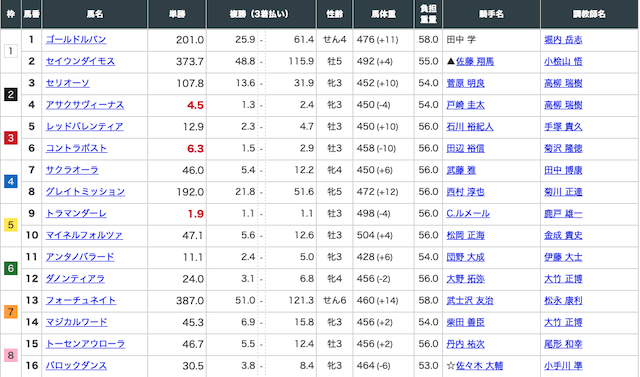This screenshot has height=377, width=640.
Task: Select win odds value 6.3
Action: [196, 149]
